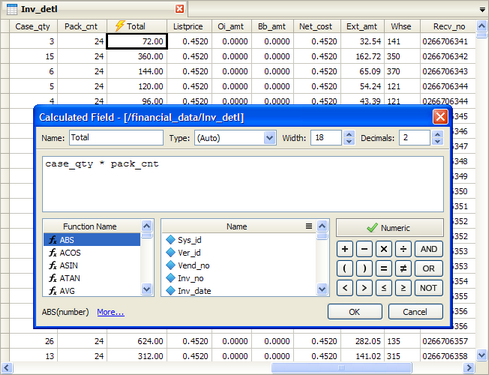The width and height of the screenshot is (489, 375).
Task: Select the Listprice column header
Action: click(188, 26)
